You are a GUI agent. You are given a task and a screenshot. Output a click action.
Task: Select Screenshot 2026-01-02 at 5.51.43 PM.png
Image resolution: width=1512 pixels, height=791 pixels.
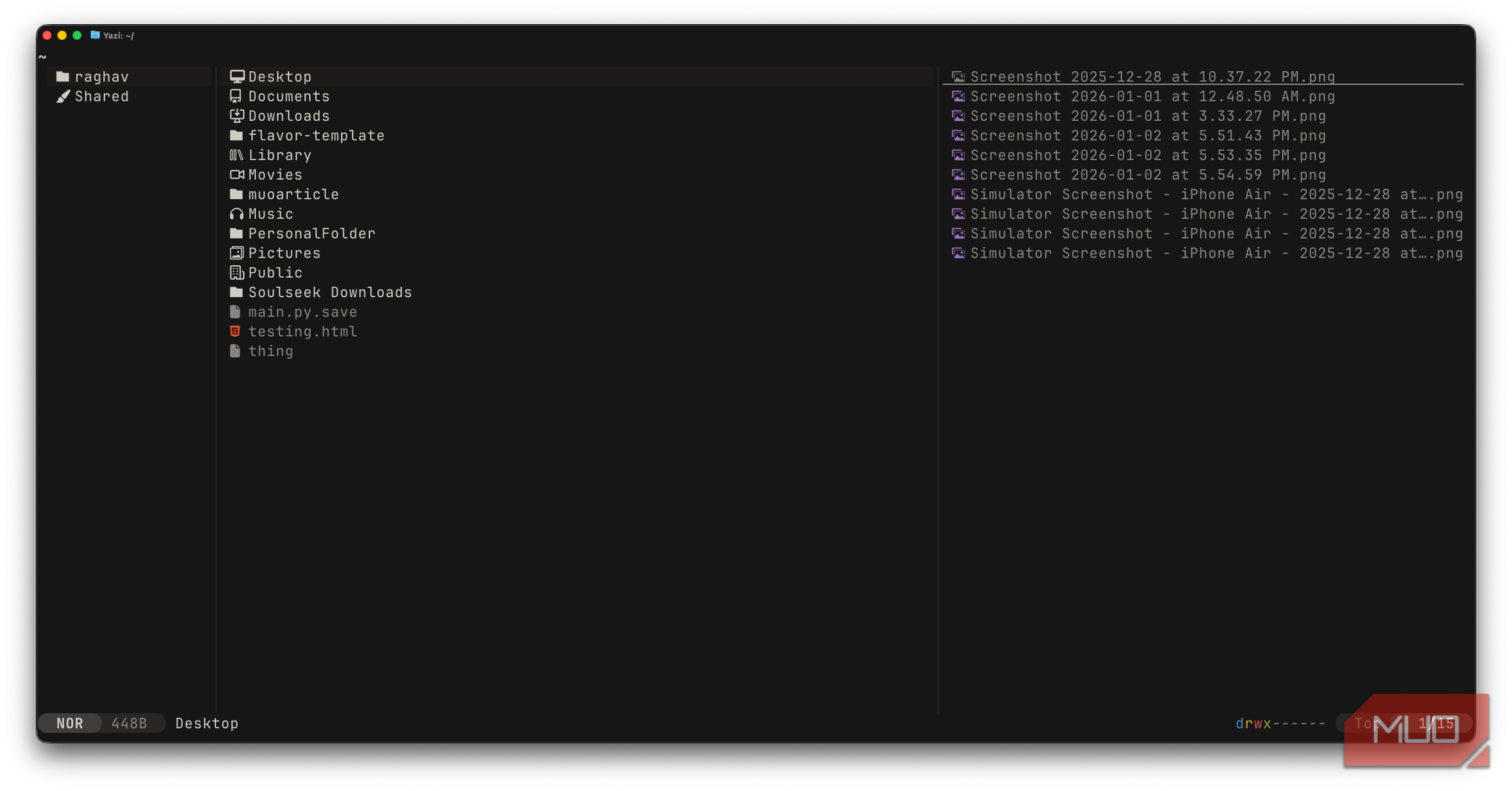coord(1148,136)
